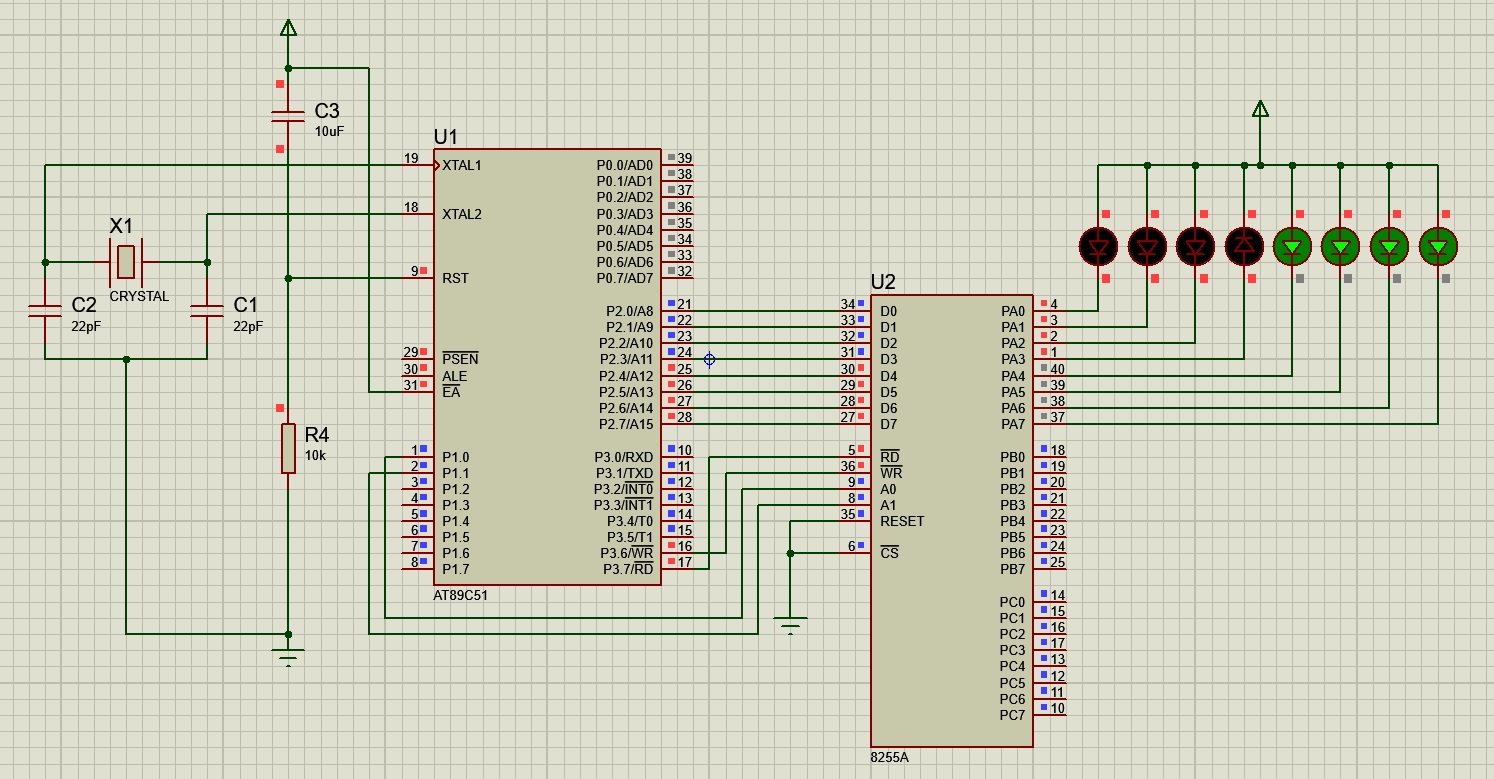Click the D7 pin label on U2
This screenshot has height=779, width=1494.
point(888,424)
